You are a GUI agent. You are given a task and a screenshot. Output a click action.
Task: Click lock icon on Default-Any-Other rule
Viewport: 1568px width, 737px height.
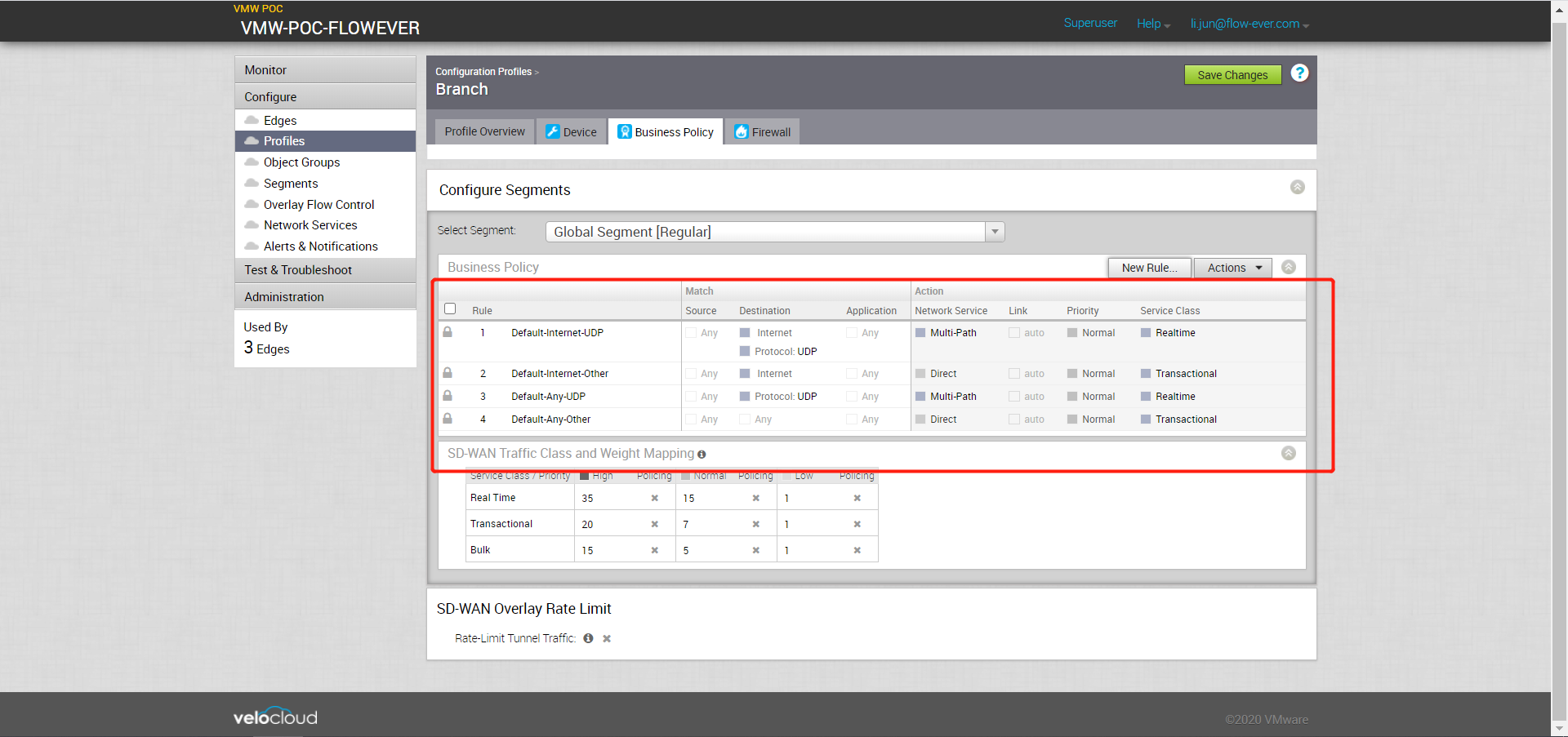(x=448, y=418)
